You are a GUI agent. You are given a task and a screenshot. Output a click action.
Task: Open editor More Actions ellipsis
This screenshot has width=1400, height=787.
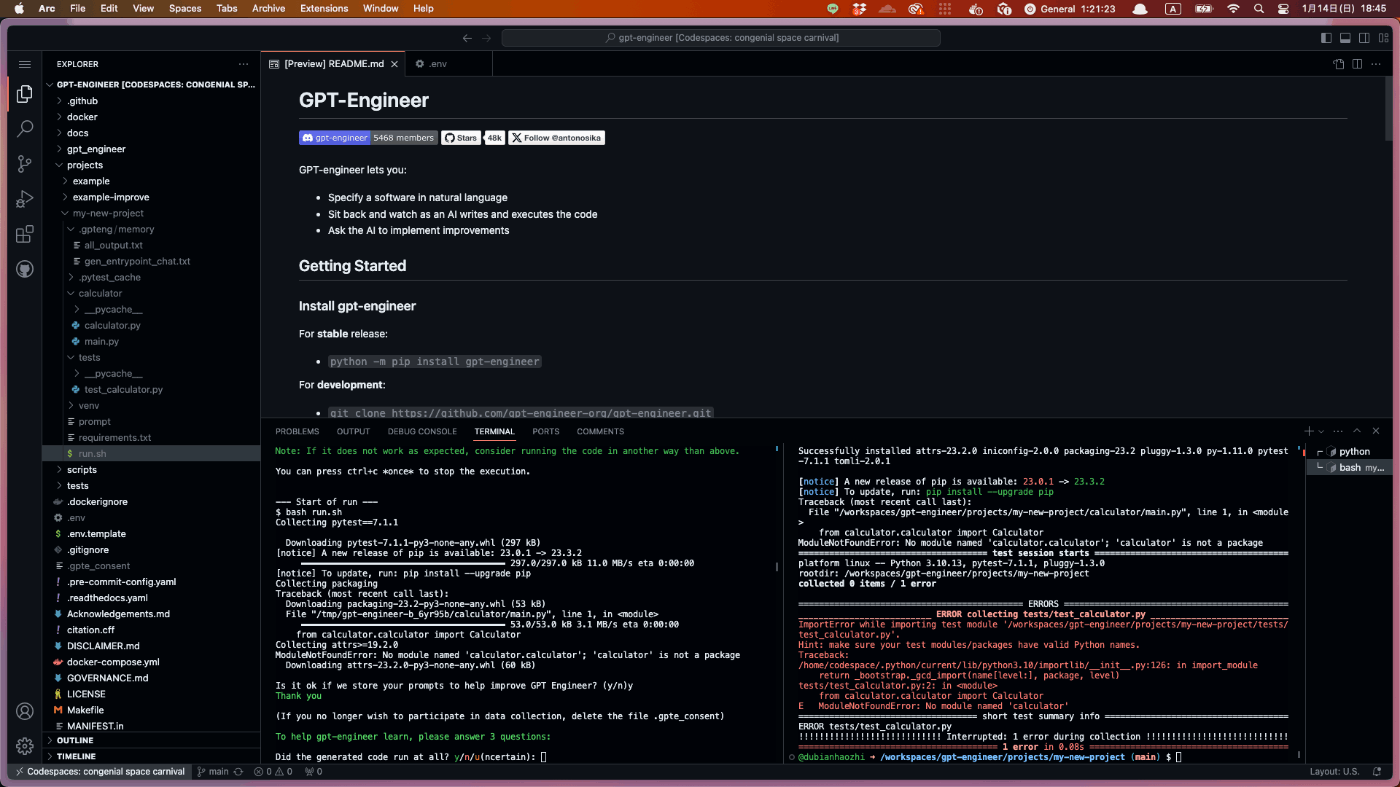(1376, 64)
